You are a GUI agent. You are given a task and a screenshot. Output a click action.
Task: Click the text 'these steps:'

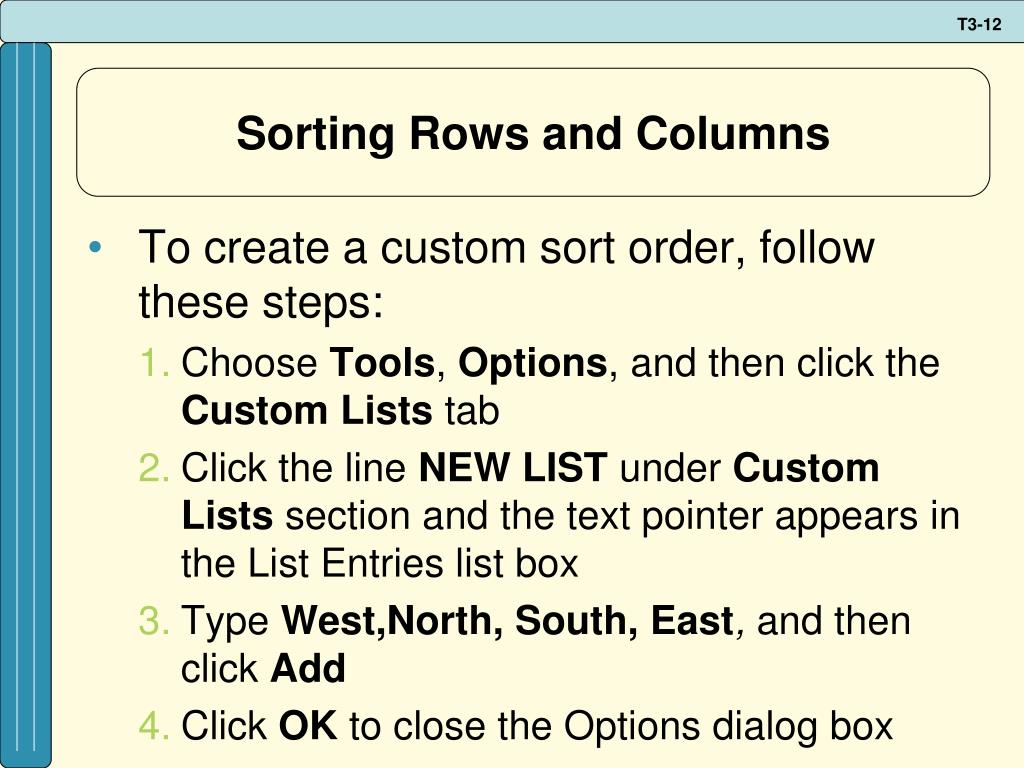click(261, 304)
